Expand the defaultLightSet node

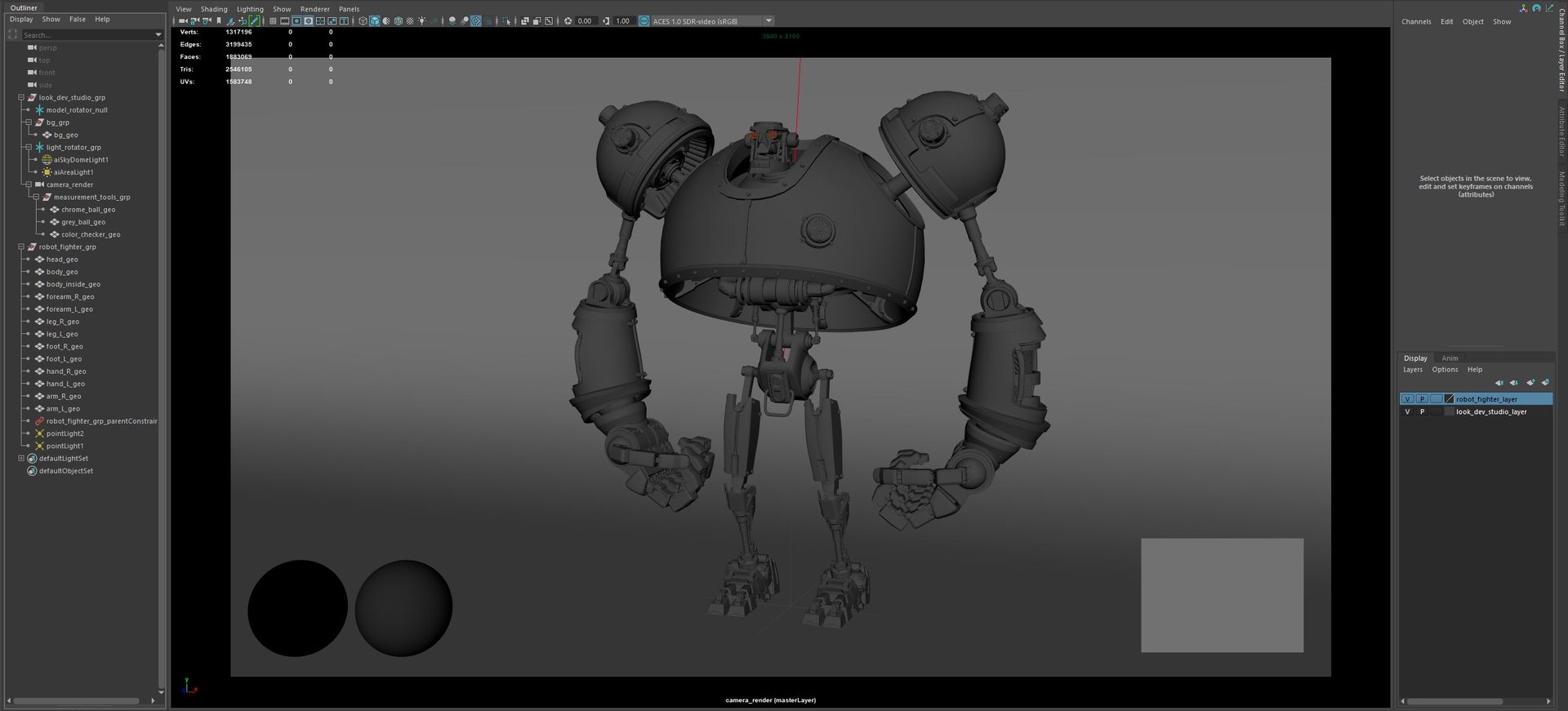[x=21, y=458]
